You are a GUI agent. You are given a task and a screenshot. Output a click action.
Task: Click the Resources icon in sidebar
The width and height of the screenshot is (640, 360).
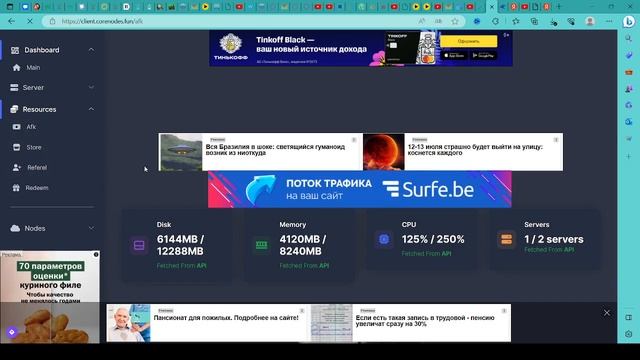(x=14, y=109)
